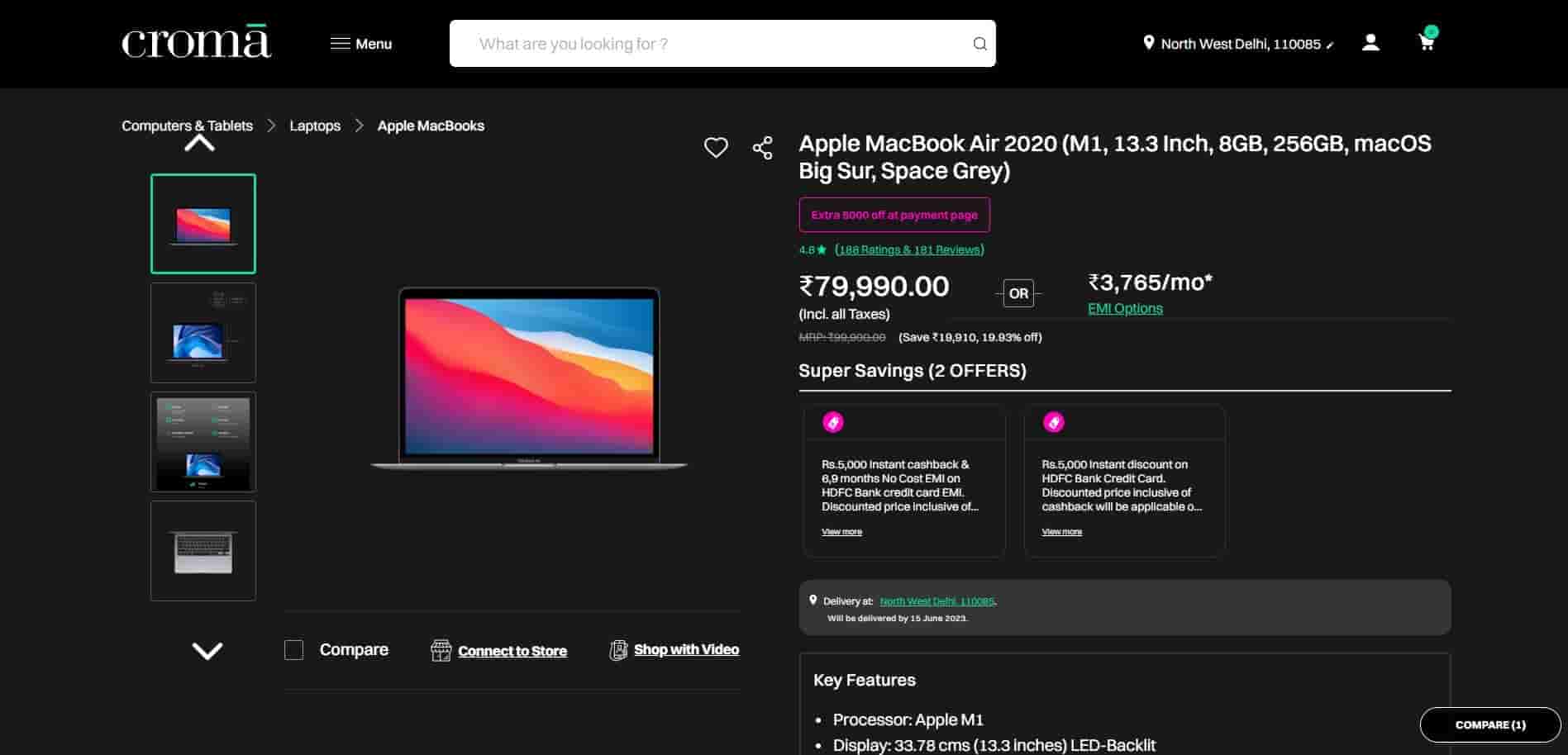Open 188 Ratings & 181 Reviews link

(909, 249)
